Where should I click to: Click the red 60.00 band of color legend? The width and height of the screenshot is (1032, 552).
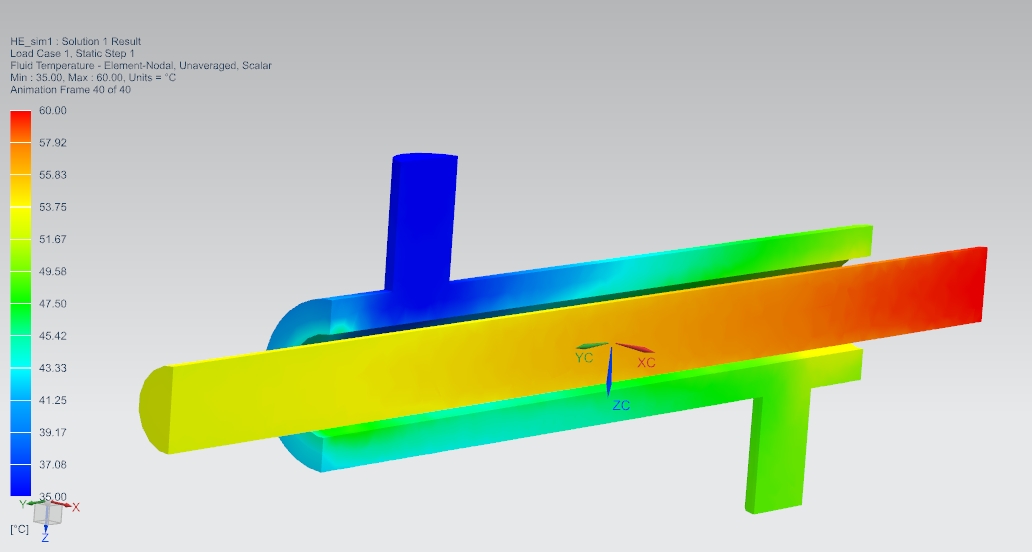pos(20,126)
